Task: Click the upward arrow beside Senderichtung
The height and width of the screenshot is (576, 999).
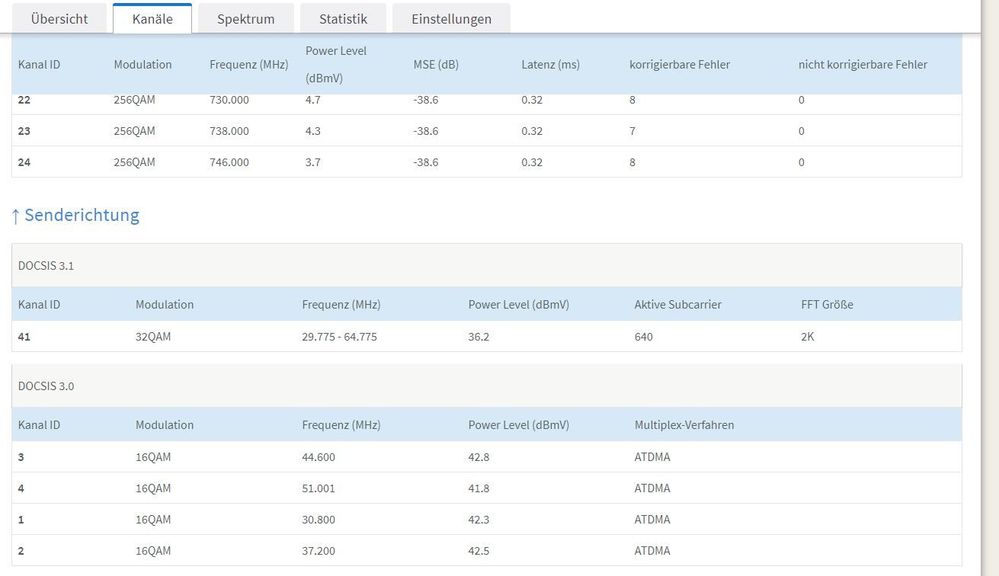Action: click(x=15, y=216)
